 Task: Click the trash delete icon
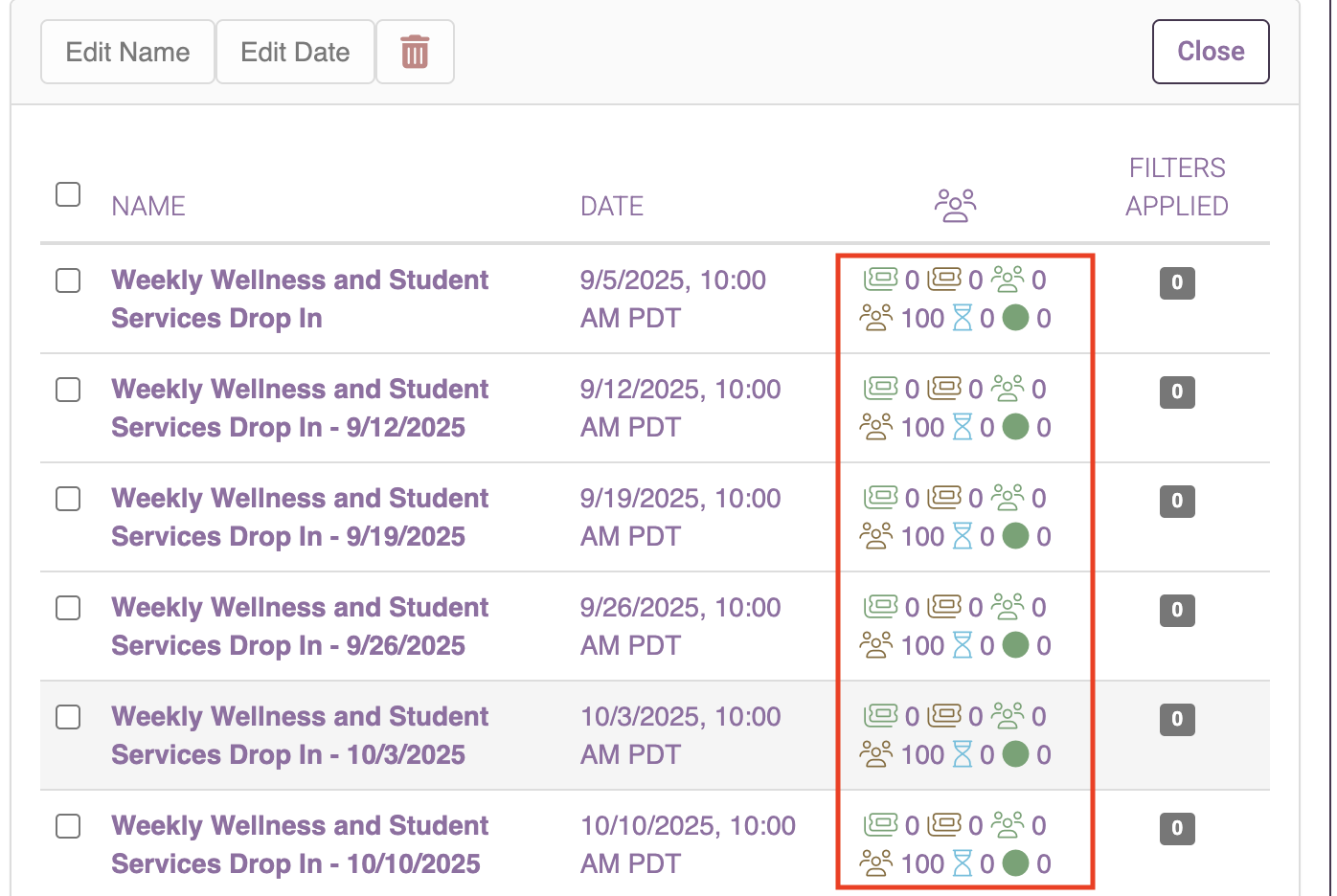point(415,52)
